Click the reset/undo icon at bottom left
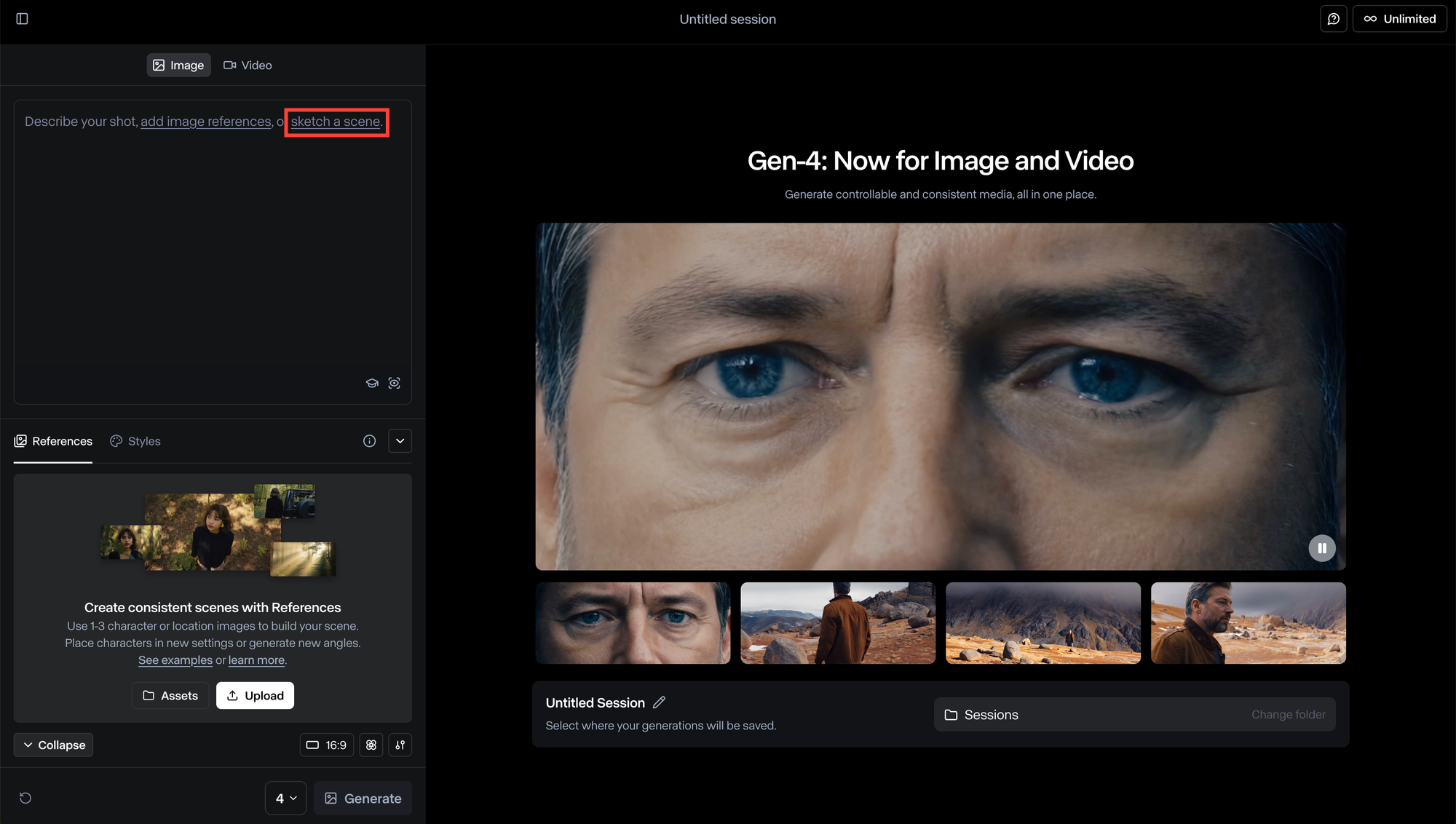The image size is (1456, 824). click(x=25, y=799)
